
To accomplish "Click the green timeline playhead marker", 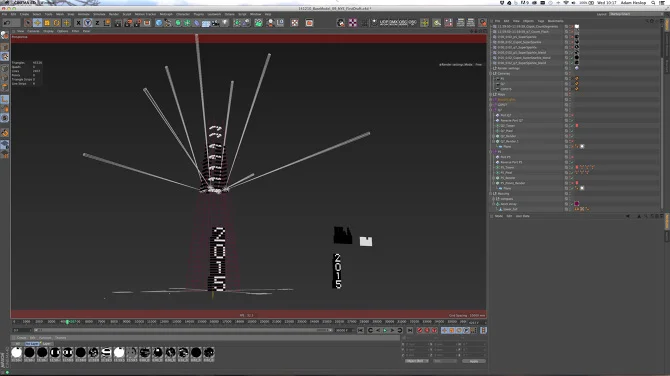I will coord(67,322).
